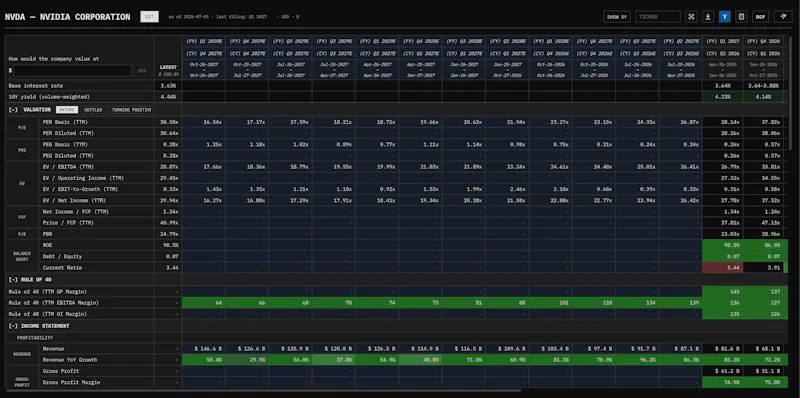The image size is (800, 398).
Task: Click the 145 Rule of 40 GP Margin cell
Action: [x=722, y=291]
